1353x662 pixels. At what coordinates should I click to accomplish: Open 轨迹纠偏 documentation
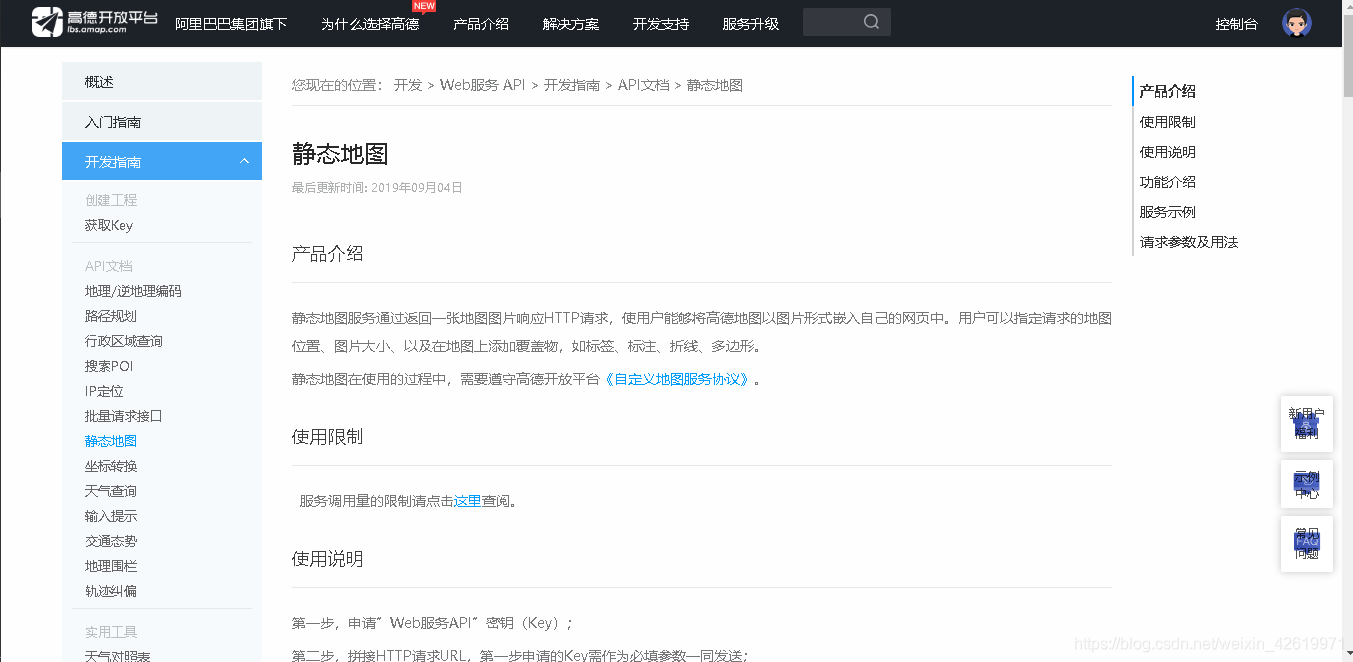coord(111,591)
